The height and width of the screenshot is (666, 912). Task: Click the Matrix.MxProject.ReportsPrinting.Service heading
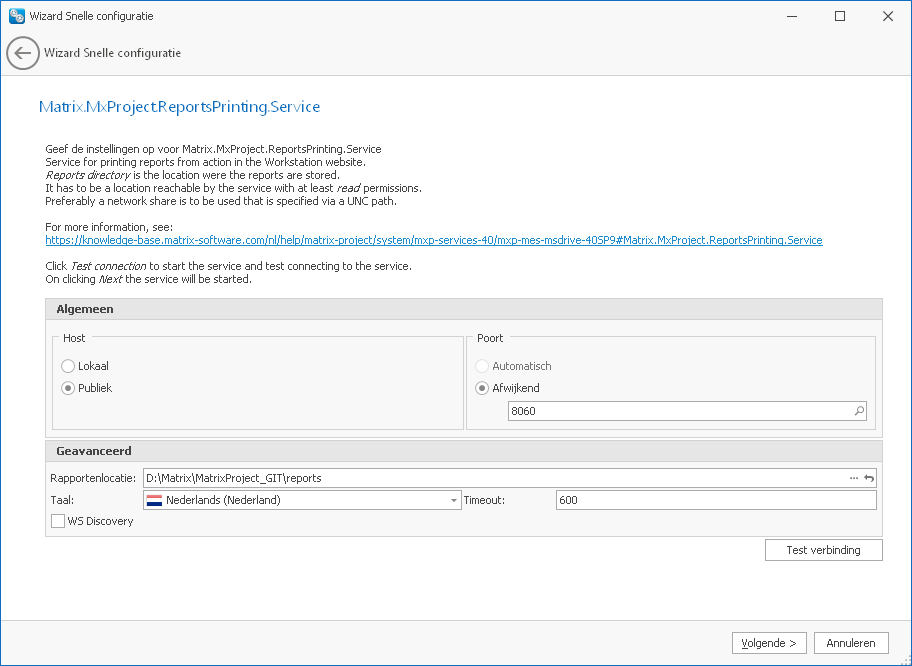tap(180, 107)
